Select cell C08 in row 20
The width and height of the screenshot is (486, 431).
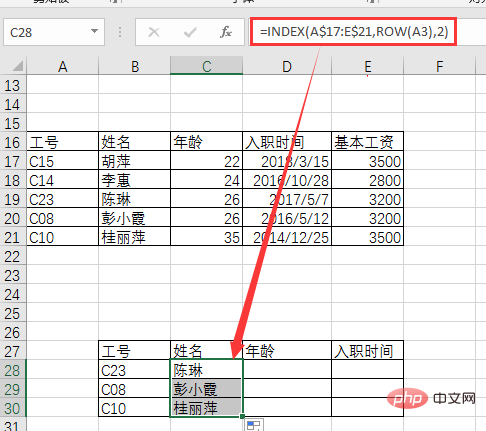click(x=63, y=218)
